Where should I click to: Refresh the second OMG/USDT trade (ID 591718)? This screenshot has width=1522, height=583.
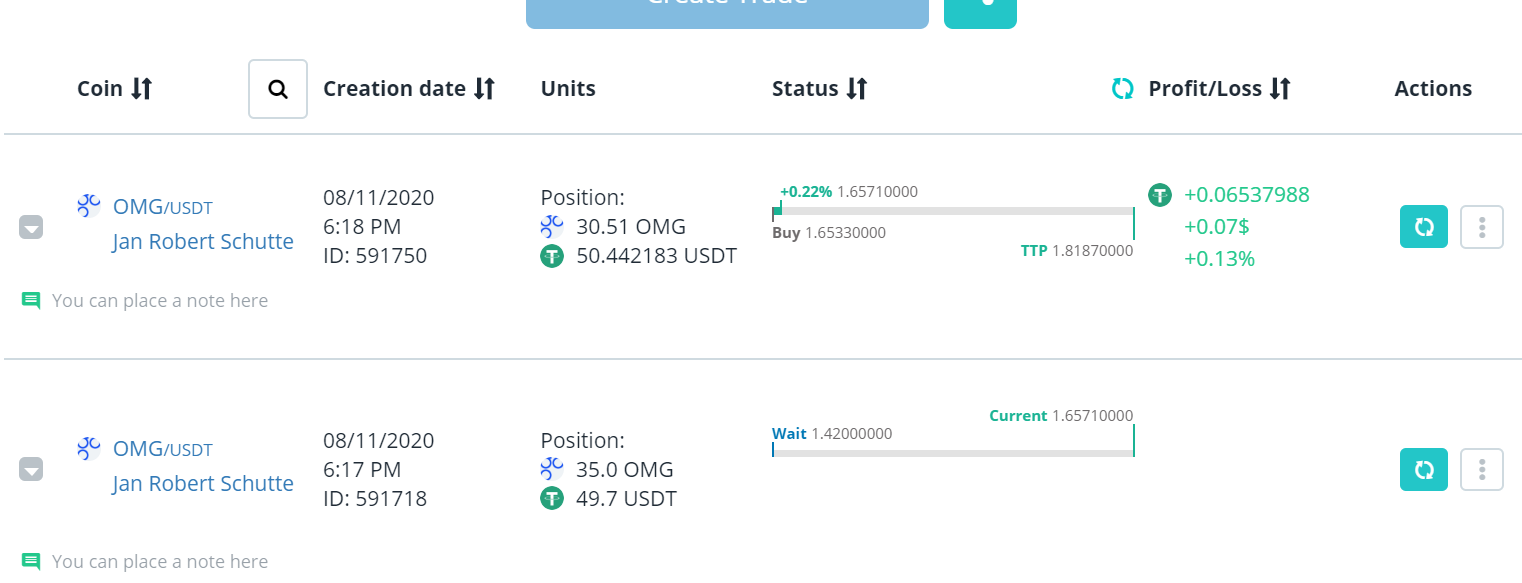coord(1423,470)
